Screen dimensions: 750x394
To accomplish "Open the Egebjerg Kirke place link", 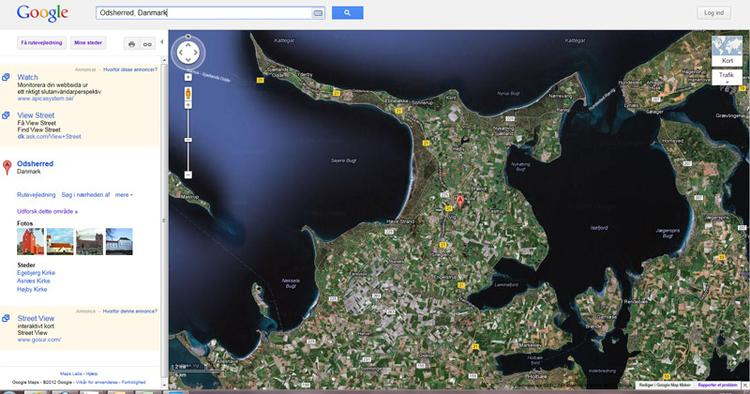I will coord(36,273).
